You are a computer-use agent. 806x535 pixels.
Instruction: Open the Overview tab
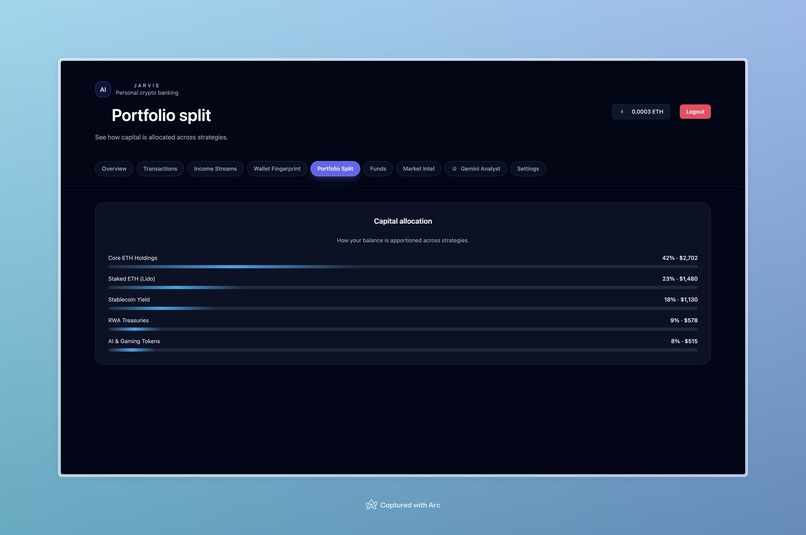(x=114, y=169)
